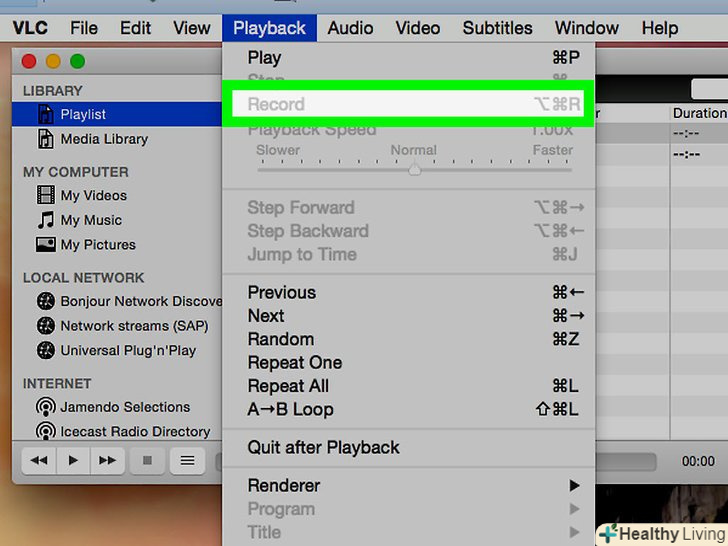Select Step Forward menu item
This screenshot has height=546, width=728.
[409, 208]
